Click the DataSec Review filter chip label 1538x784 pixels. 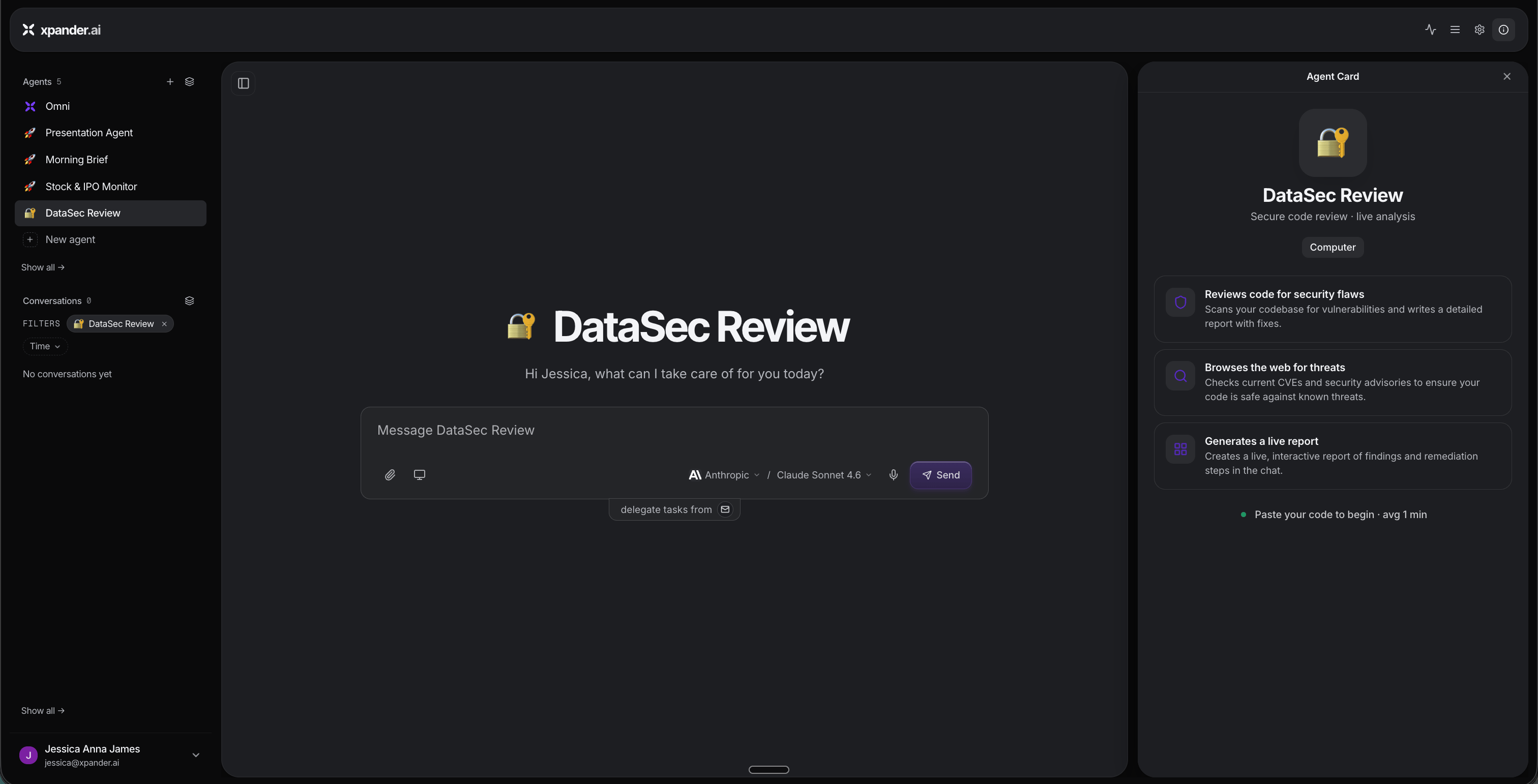(121, 324)
